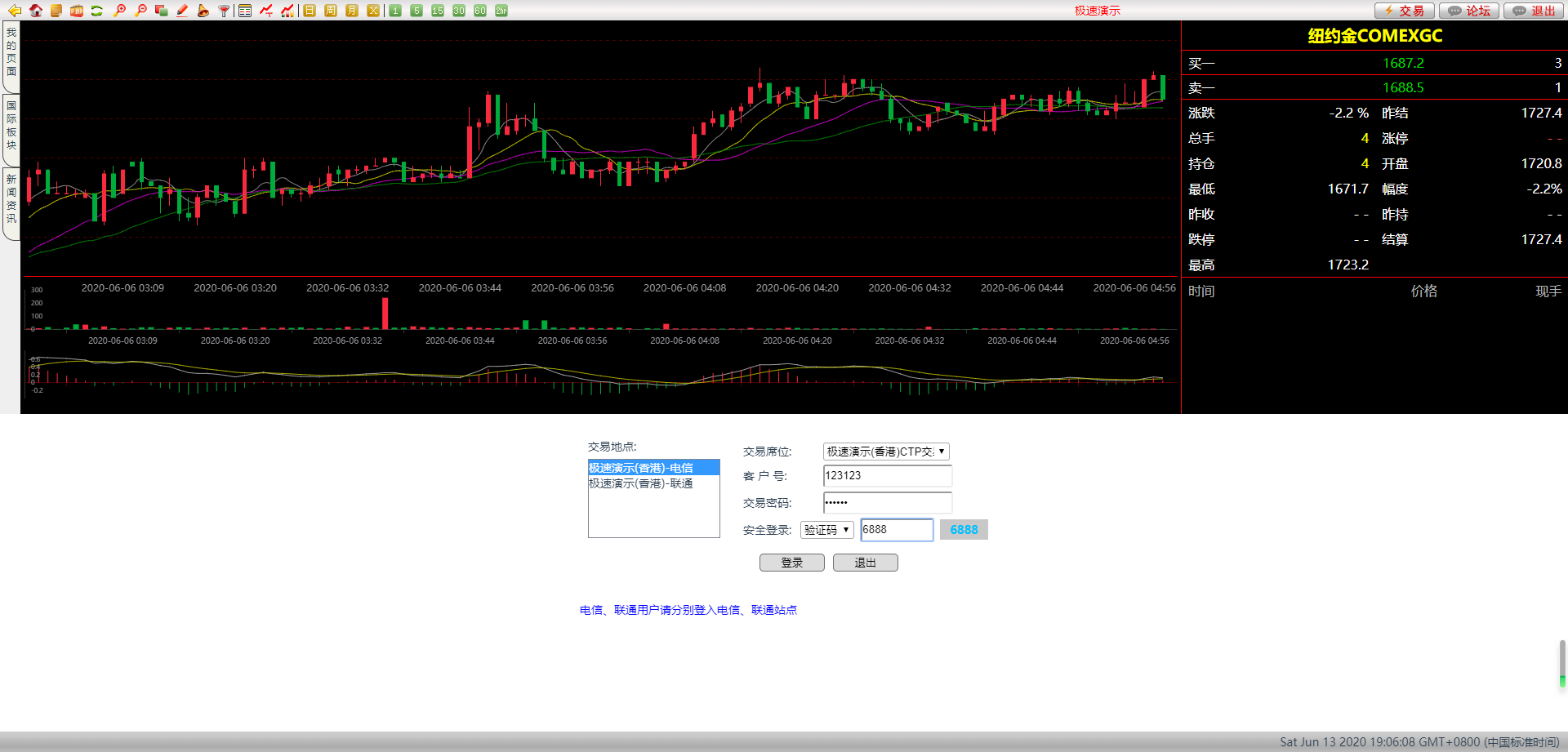Viewport: 1568px width, 752px height.
Task: Open the alert bell icon
Action: pos(203,11)
